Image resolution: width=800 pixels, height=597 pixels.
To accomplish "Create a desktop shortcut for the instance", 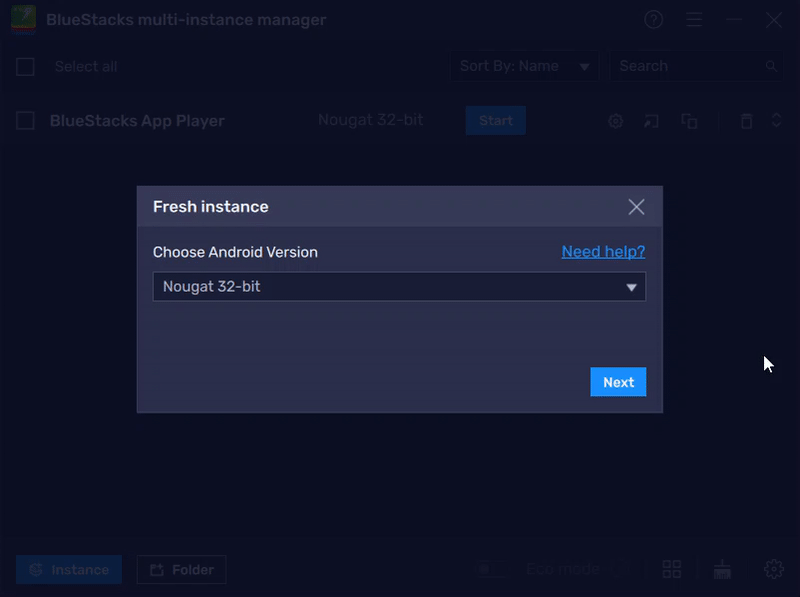I will point(652,120).
